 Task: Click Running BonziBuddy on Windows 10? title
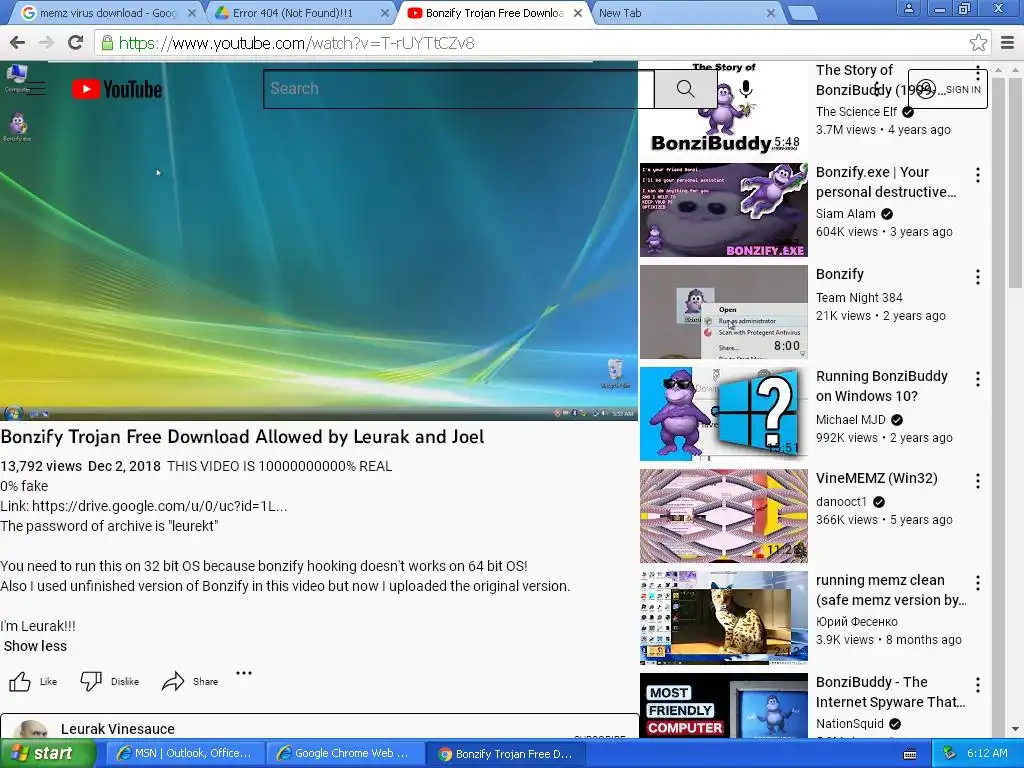[x=881, y=386]
